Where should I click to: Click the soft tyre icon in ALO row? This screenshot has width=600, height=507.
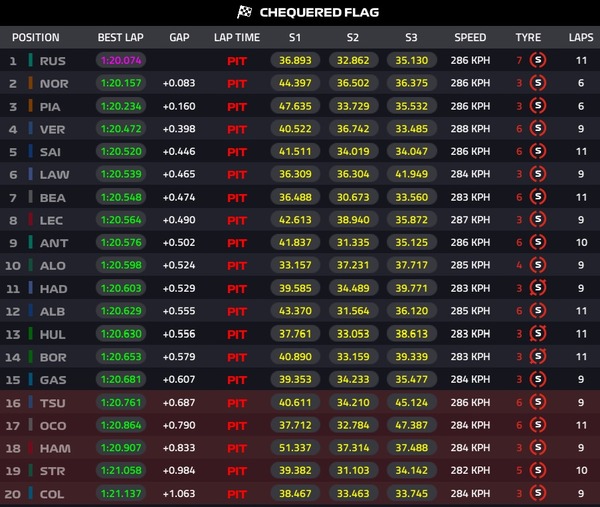(x=538, y=265)
